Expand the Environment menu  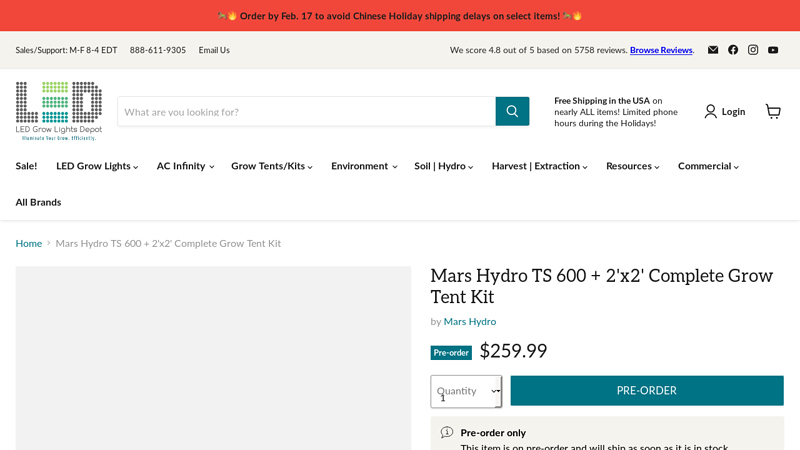[x=364, y=166]
